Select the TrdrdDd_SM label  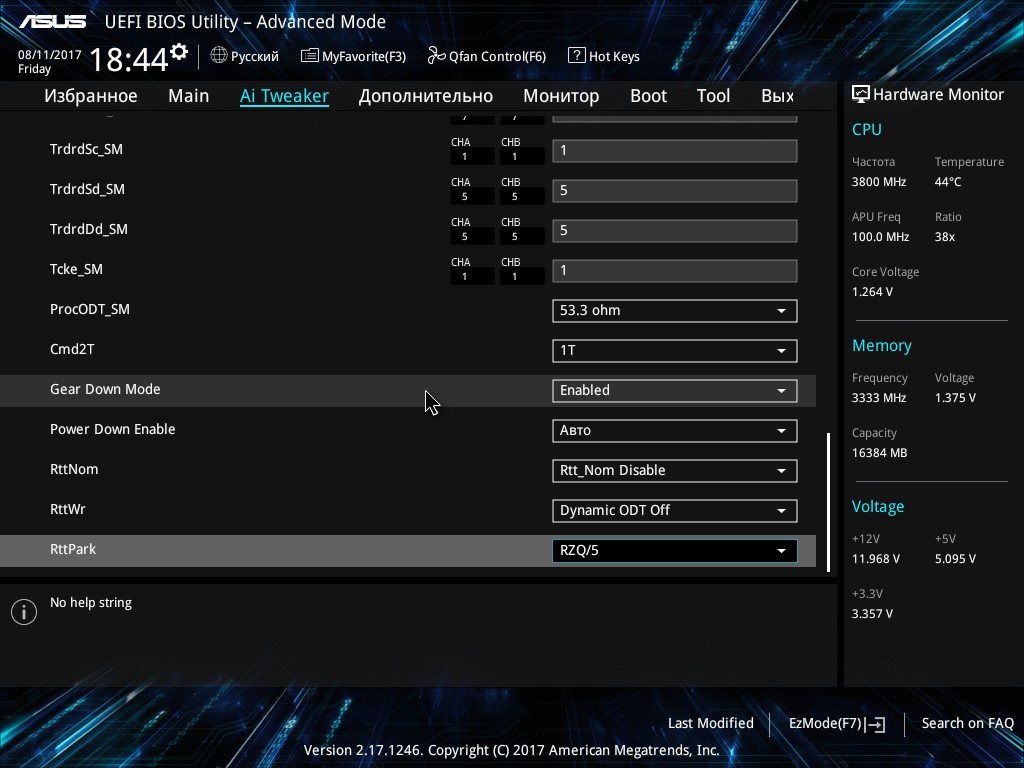[x=89, y=229]
